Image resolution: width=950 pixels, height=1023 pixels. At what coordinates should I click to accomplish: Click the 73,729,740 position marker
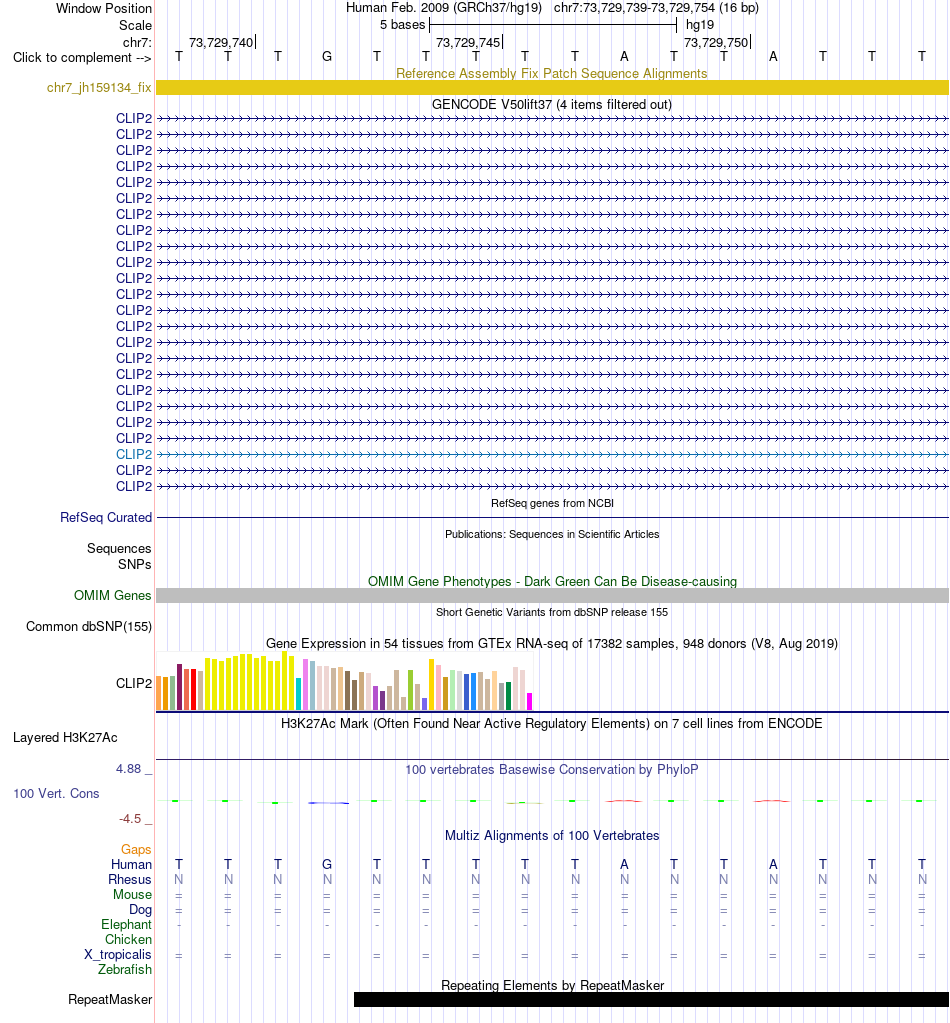tap(222, 42)
